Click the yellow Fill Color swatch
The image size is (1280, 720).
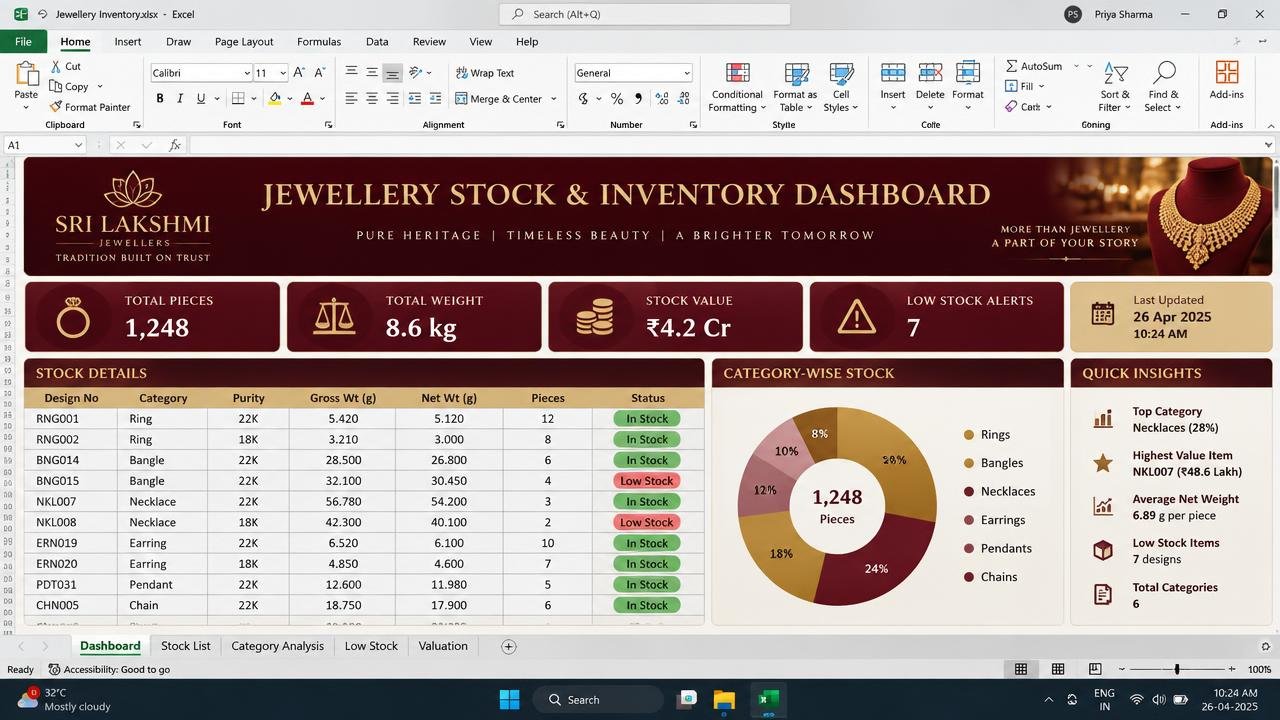point(275,99)
